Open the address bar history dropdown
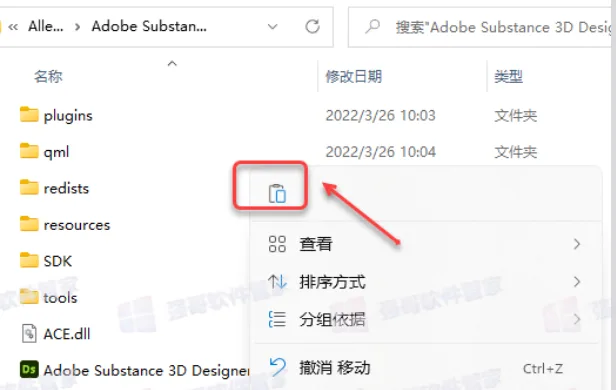The image size is (616, 390). [x=273, y=27]
